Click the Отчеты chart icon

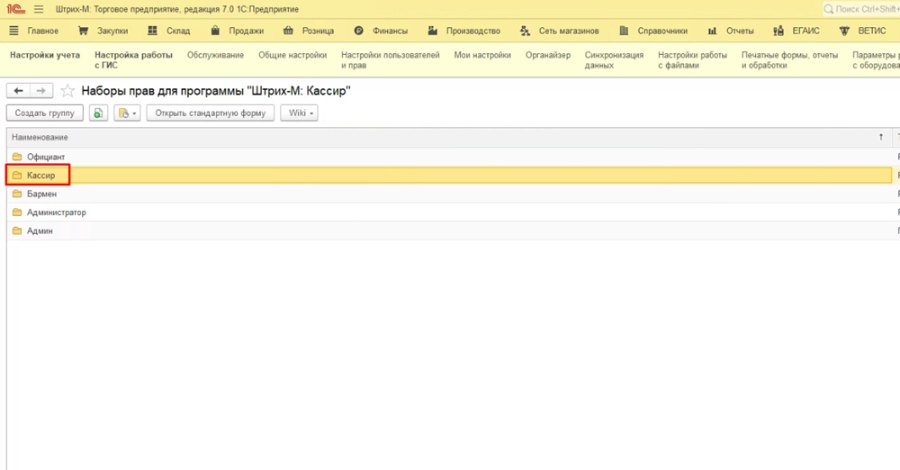(712, 30)
